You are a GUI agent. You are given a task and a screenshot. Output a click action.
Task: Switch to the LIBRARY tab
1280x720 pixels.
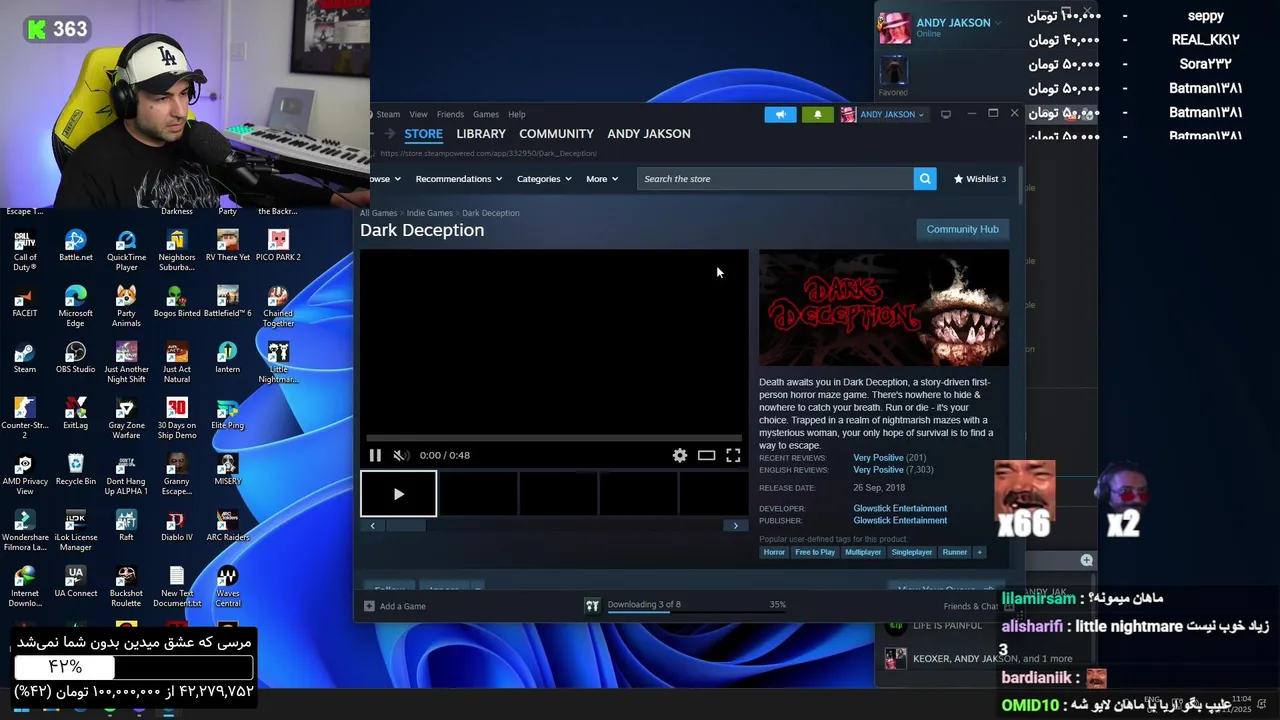click(481, 134)
